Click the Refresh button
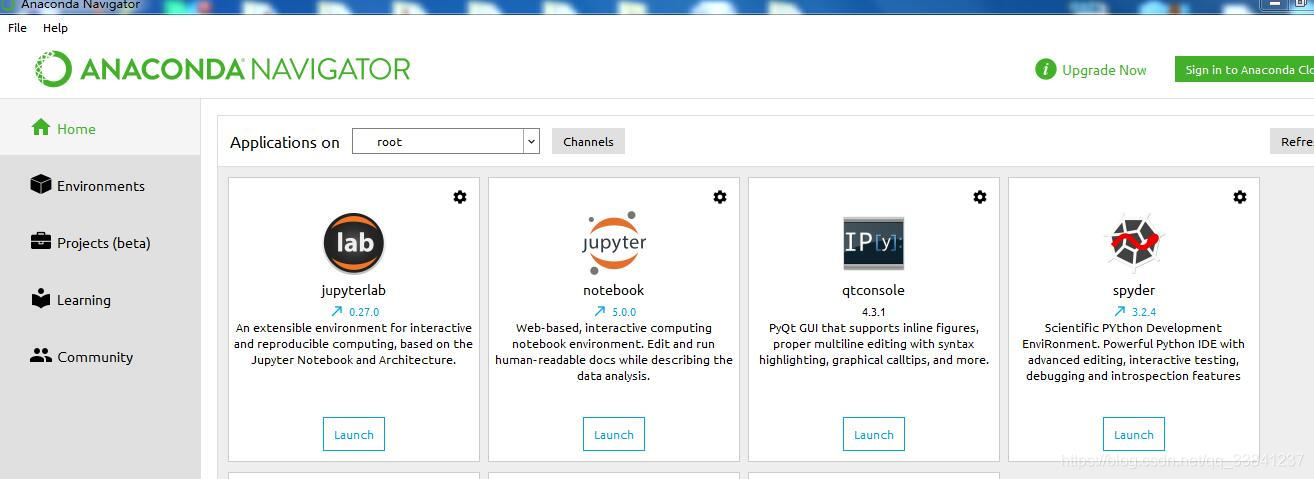1314x479 pixels. point(1292,141)
